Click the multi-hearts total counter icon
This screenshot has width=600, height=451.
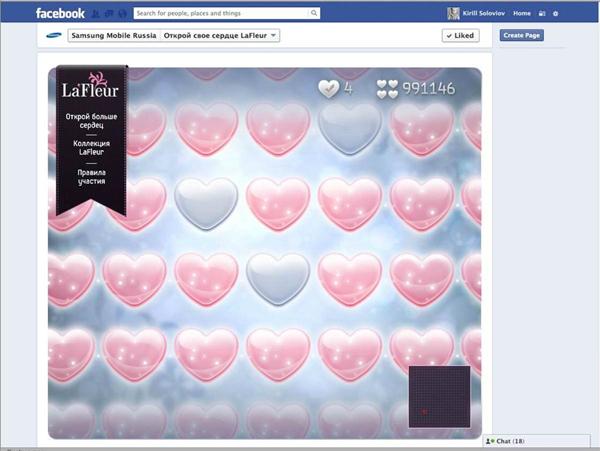pos(387,89)
